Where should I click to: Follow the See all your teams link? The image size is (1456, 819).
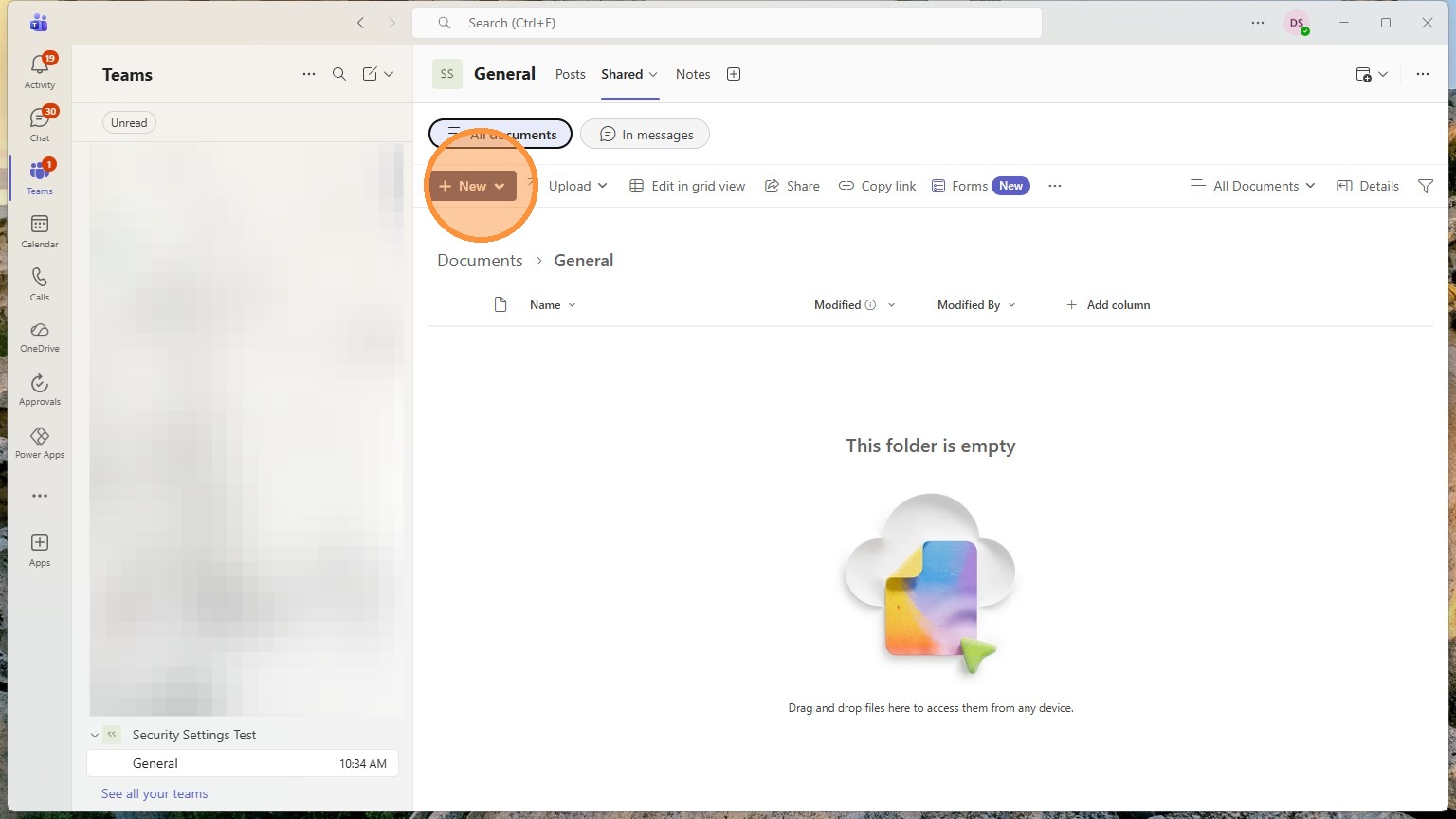[x=155, y=793]
